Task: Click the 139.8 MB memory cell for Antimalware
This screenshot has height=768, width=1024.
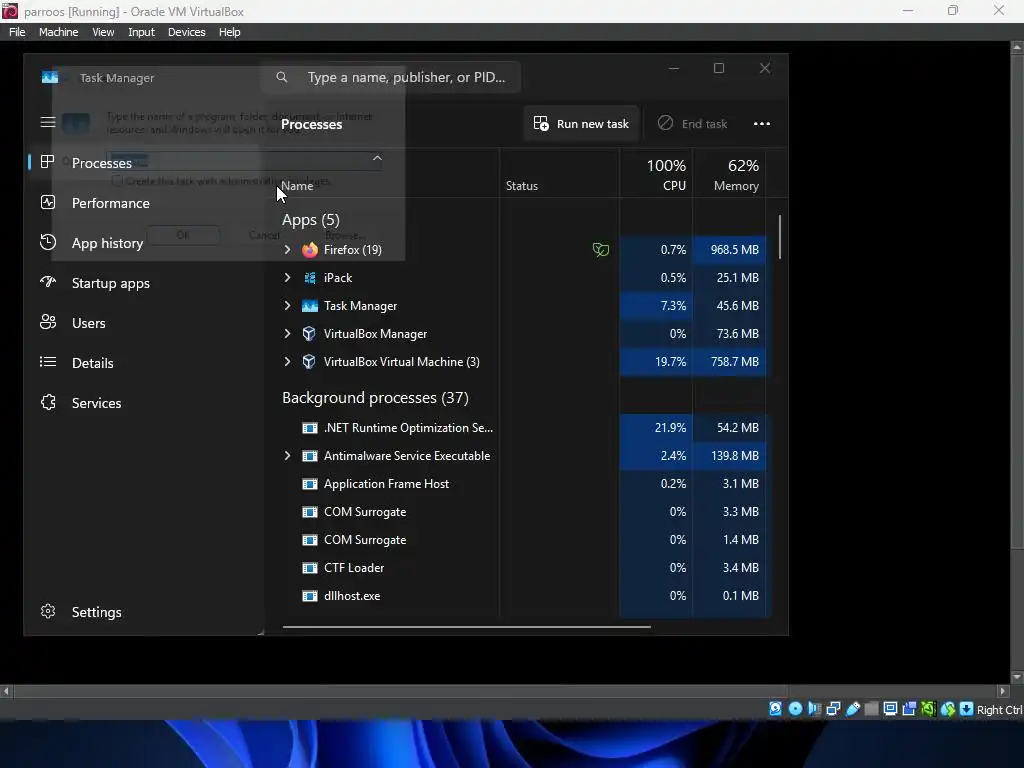Action: pyautogui.click(x=729, y=456)
